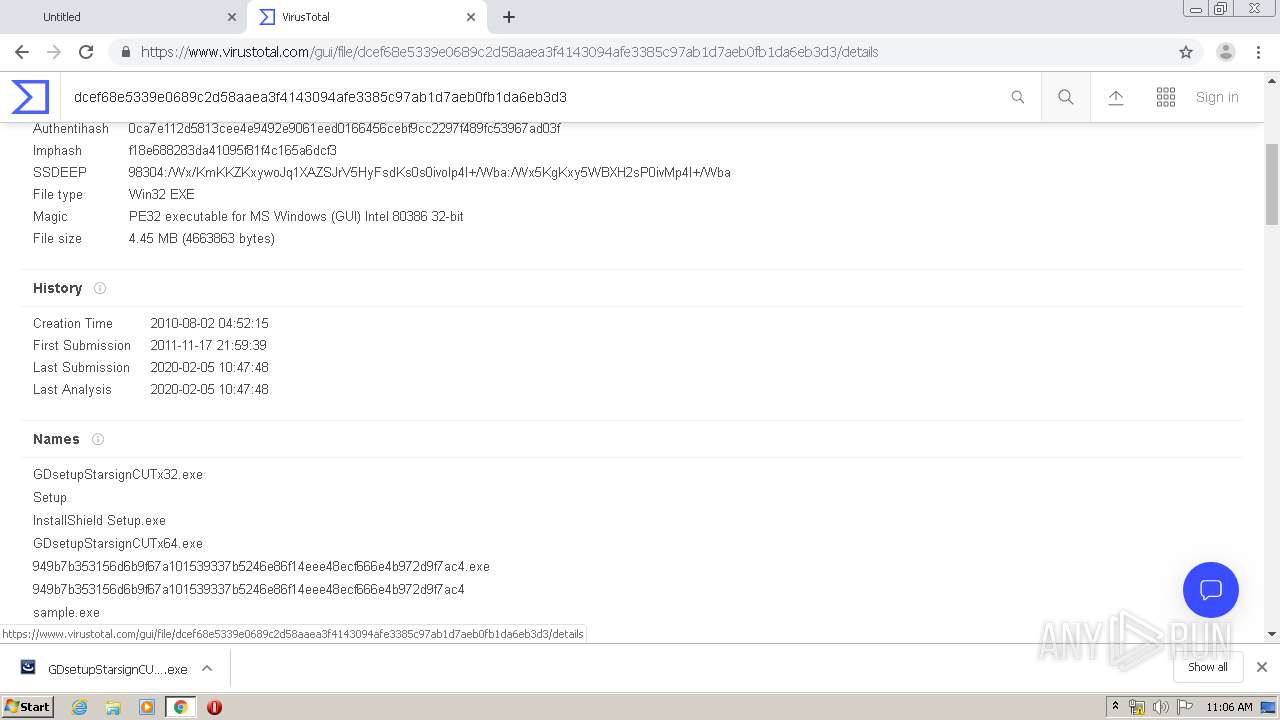Switch to the Untitled tab
Image resolution: width=1280 pixels, height=720 pixels.
[122, 17]
